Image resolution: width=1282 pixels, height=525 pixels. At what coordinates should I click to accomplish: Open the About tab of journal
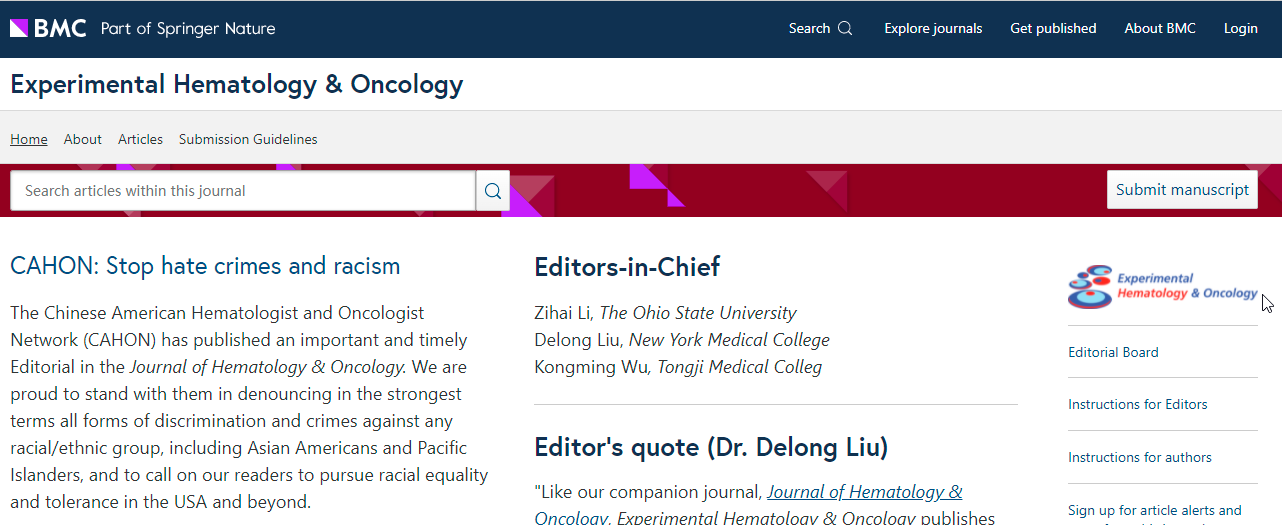[x=83, y=139]
